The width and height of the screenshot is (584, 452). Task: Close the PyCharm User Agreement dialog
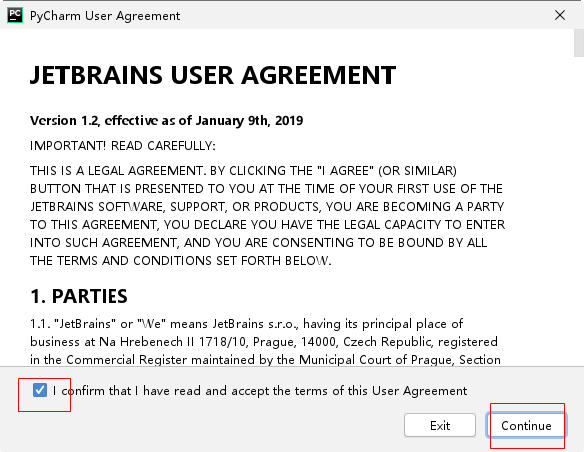click(x=560, y=15)
